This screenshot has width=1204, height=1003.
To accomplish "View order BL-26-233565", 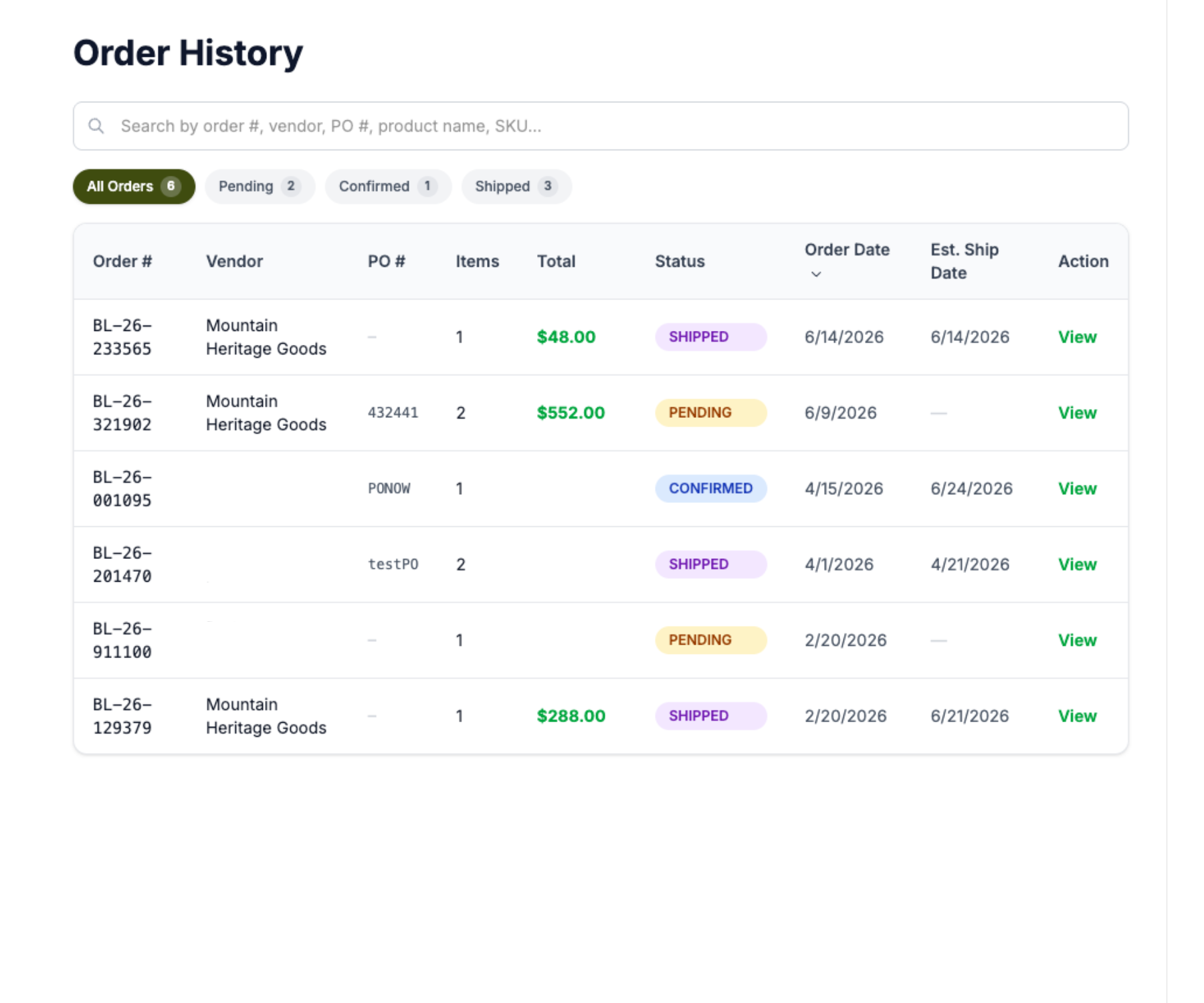I will [x=1077, y=337].
